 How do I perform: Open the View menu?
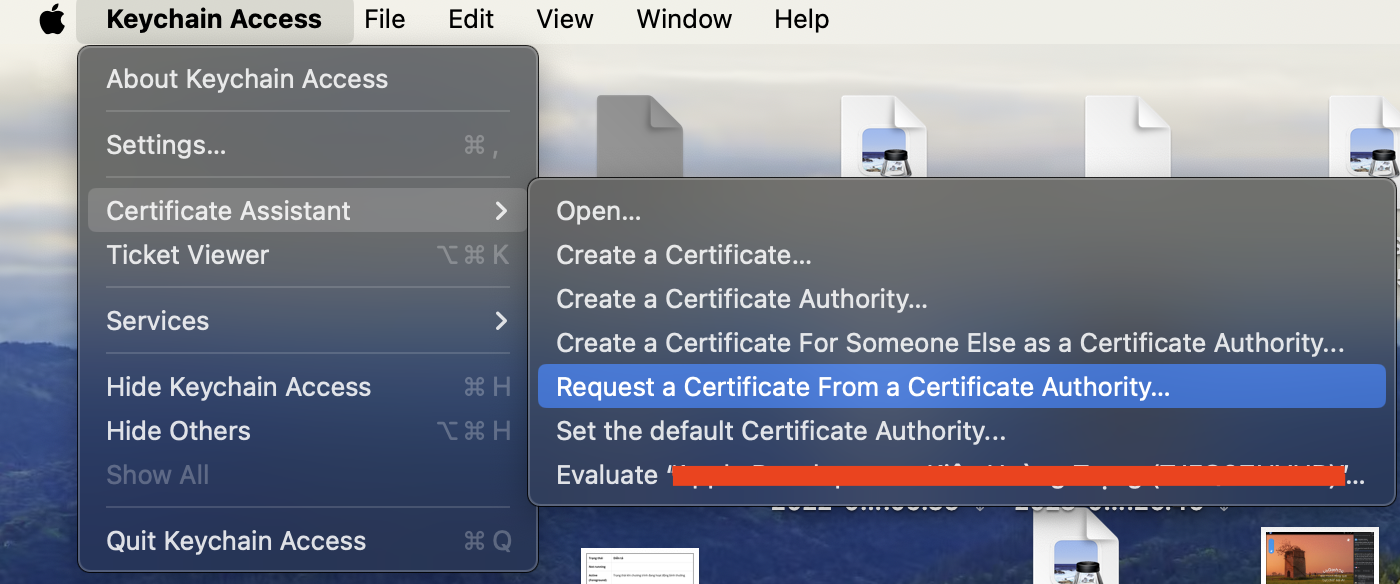565,19
